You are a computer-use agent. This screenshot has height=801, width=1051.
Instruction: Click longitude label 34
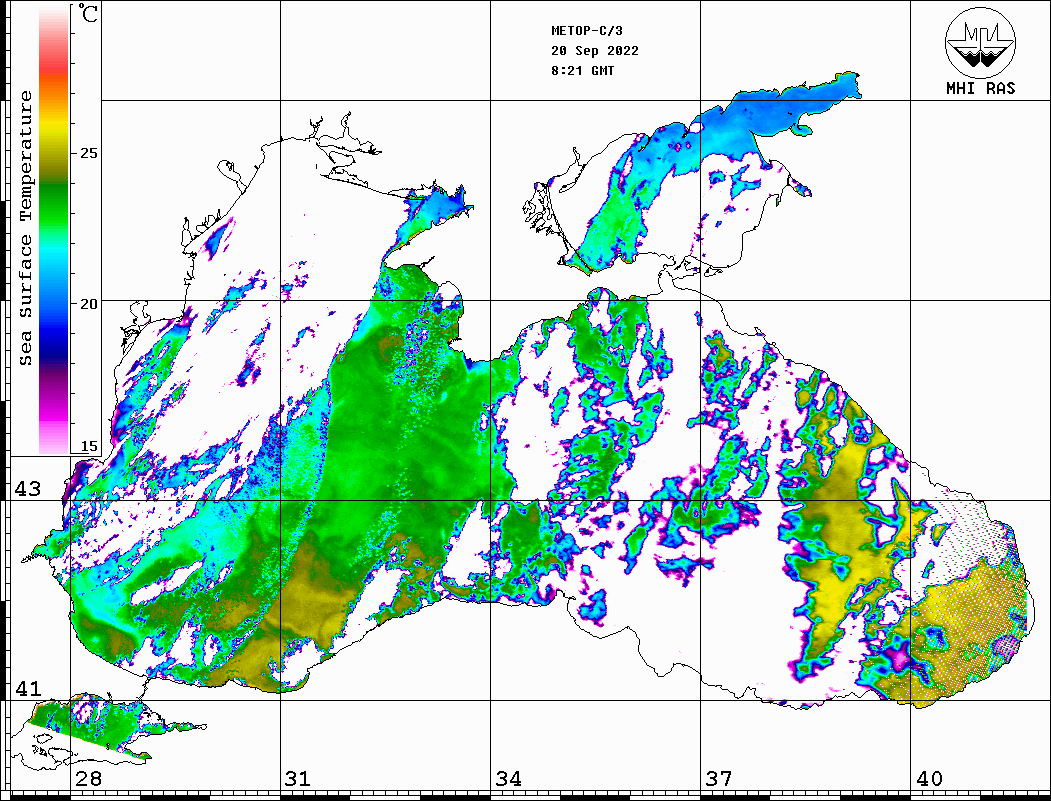pos(508,779)
